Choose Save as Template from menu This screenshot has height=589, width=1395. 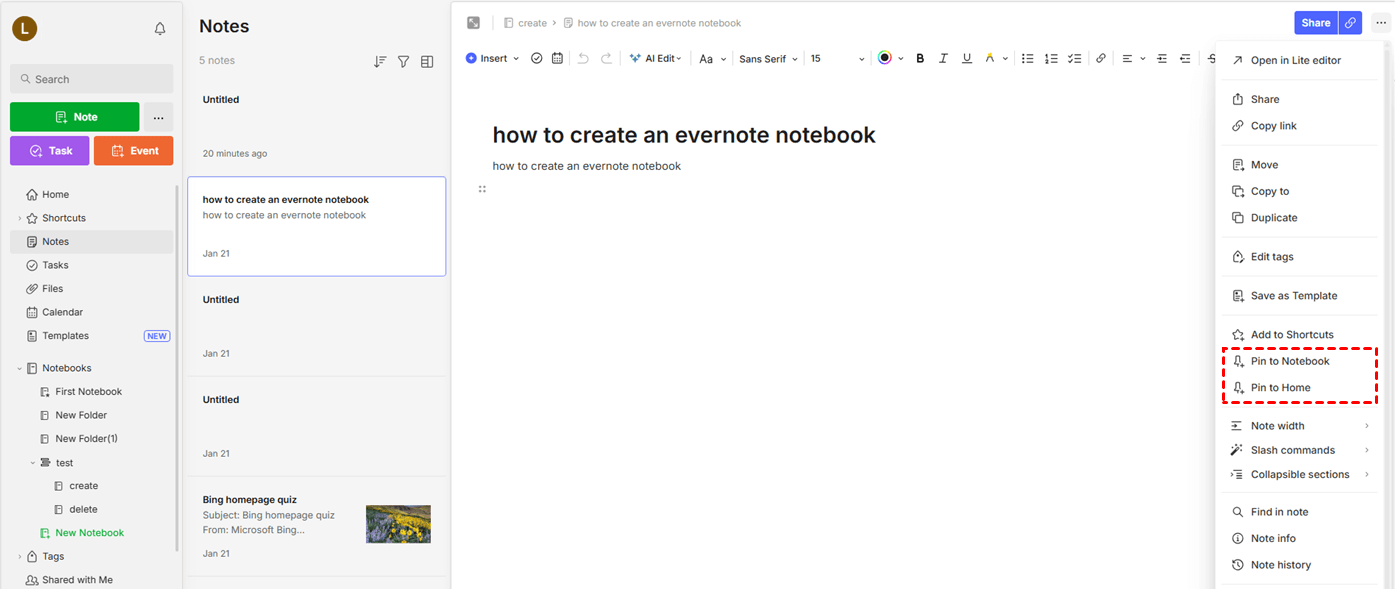point(1293,296)
